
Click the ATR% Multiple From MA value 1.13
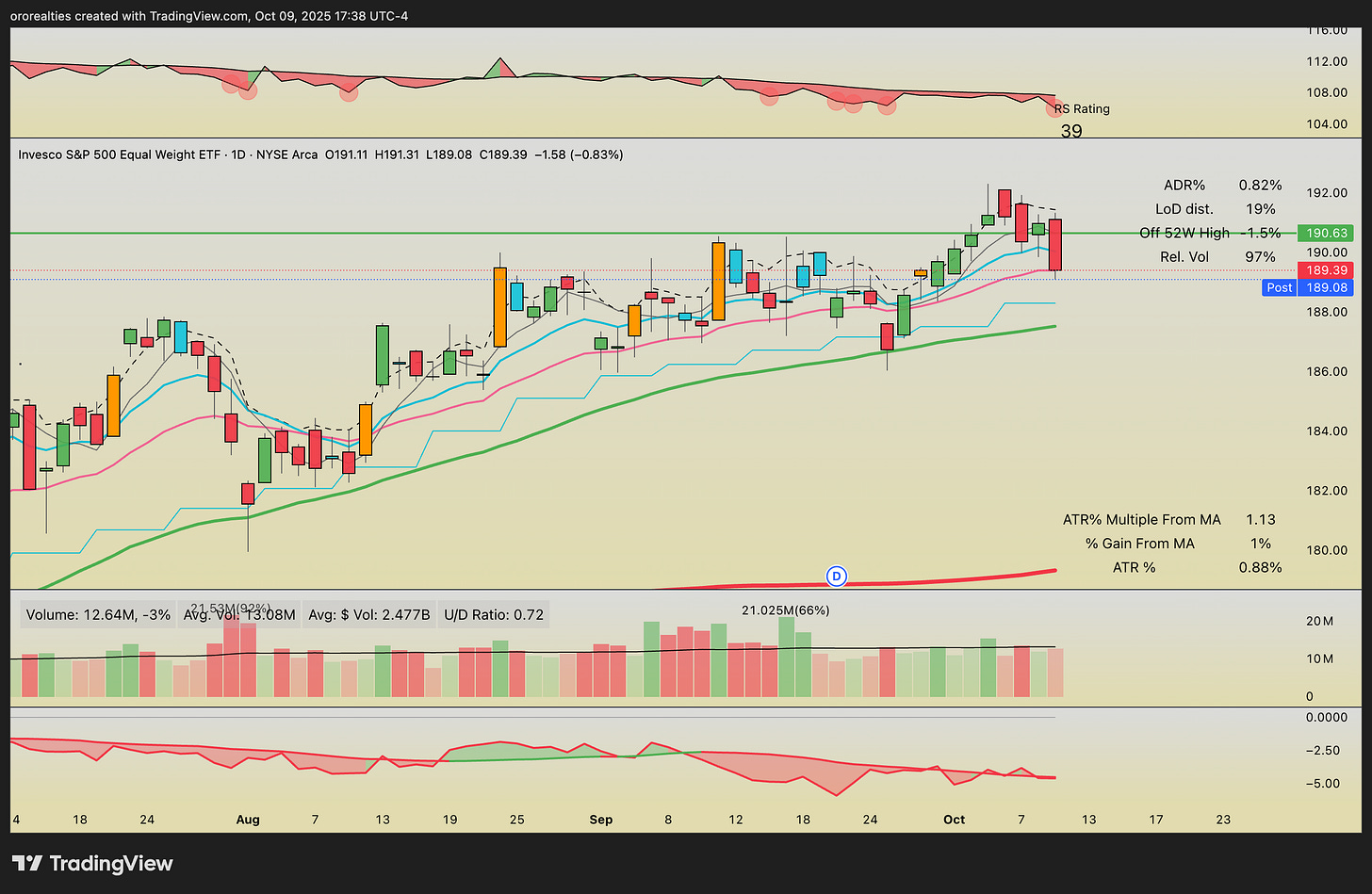pos(1261,520)
